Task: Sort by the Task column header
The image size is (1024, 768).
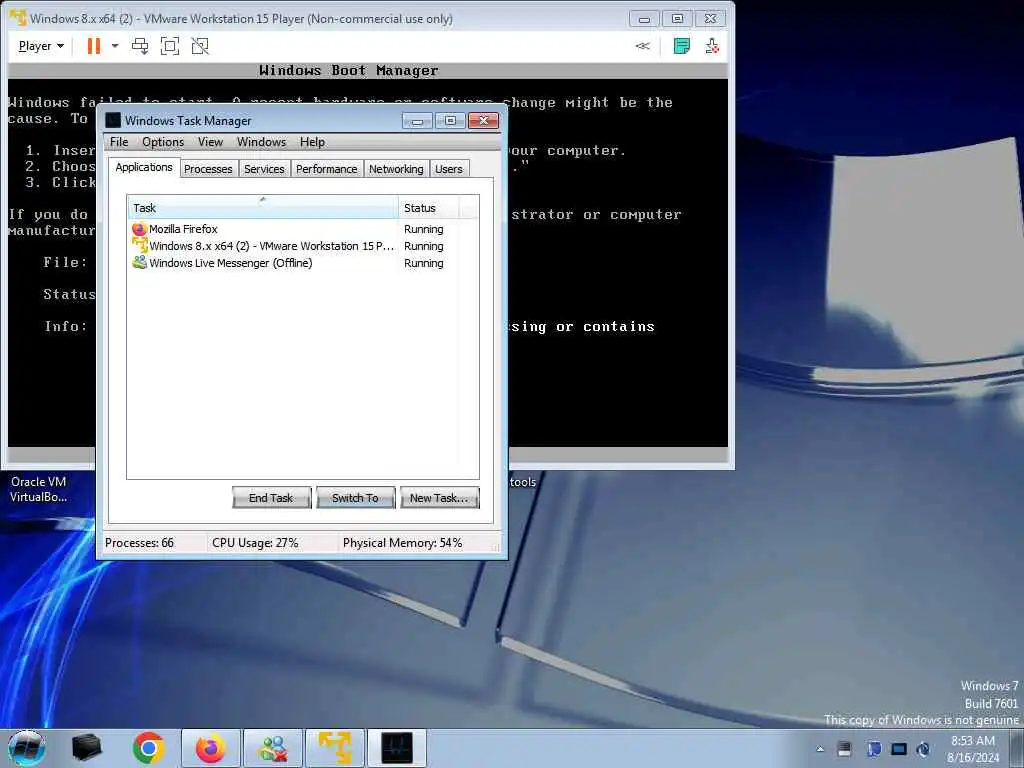Action: tap(263, 208)
